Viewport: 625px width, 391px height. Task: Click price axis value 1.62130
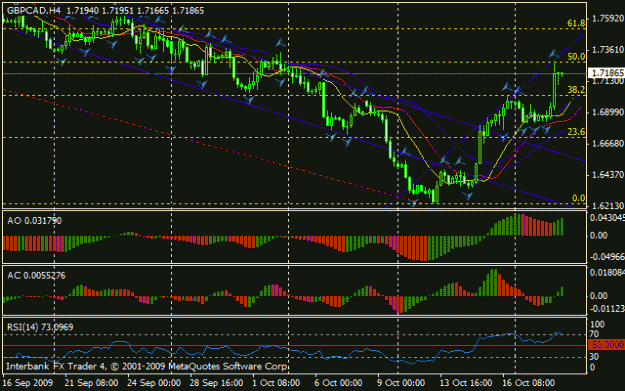pyautogui.click(x=607, y=206)
